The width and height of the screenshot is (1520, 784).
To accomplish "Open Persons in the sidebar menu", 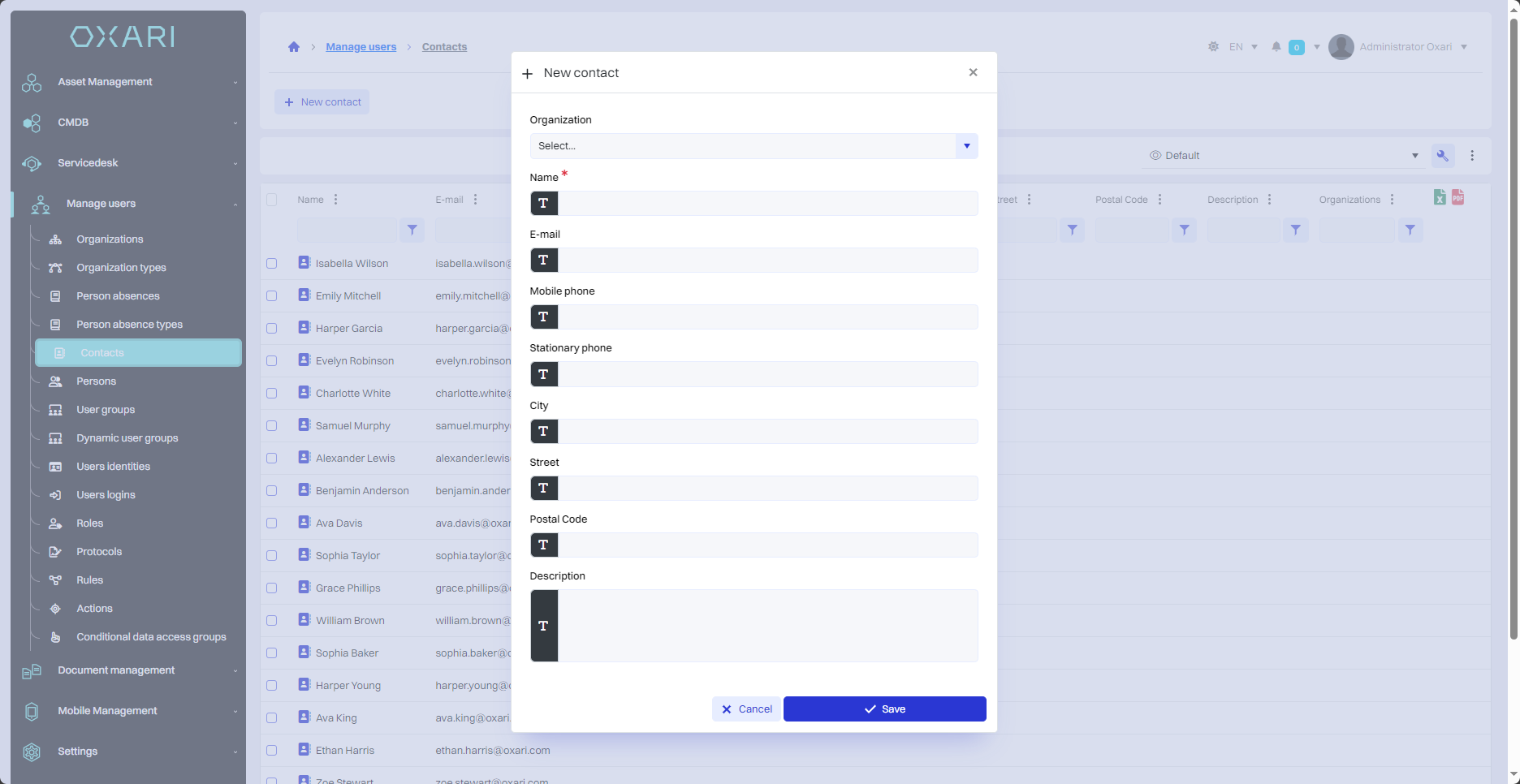I will click(96, 381).
